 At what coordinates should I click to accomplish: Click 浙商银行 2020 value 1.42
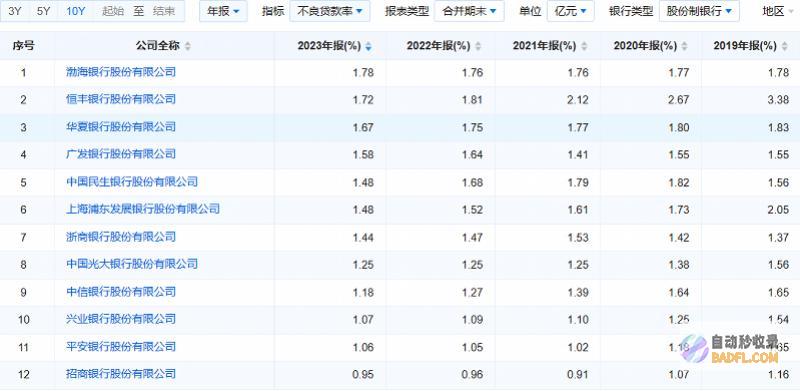(678, 237)
